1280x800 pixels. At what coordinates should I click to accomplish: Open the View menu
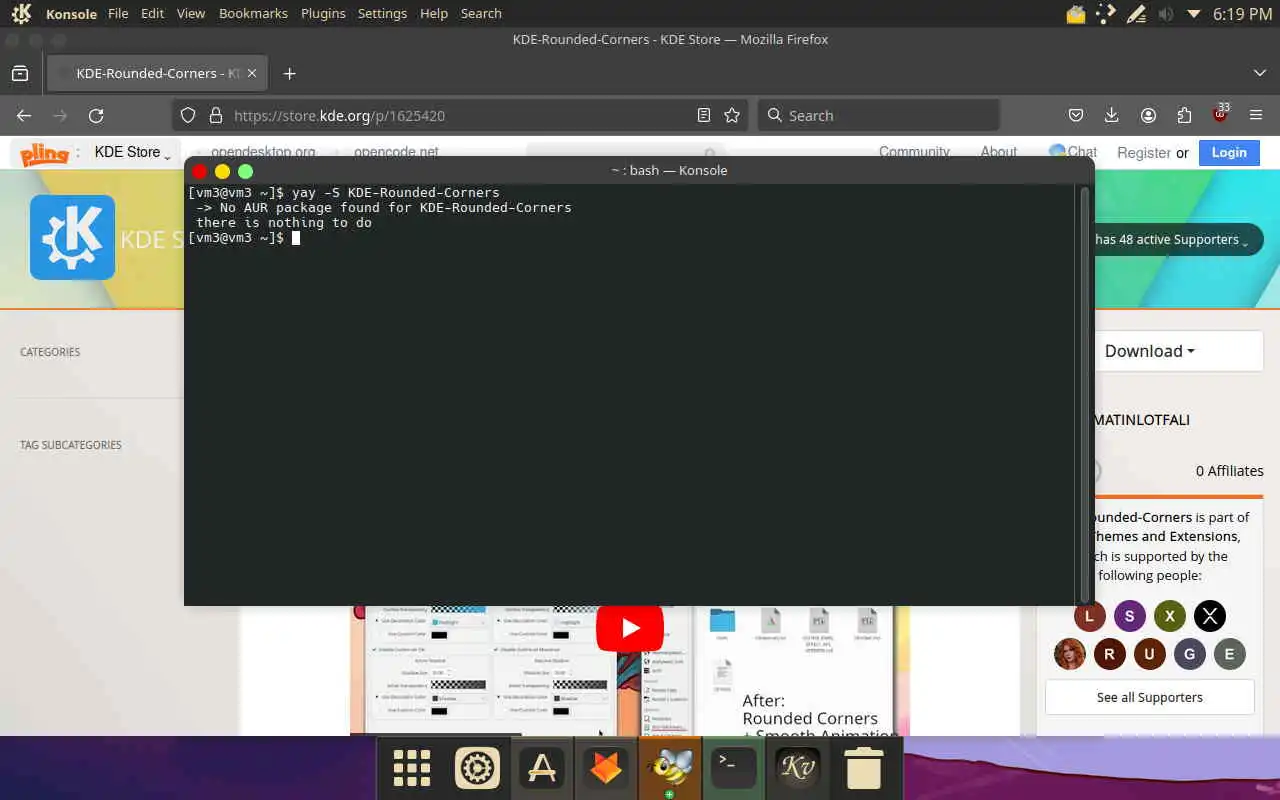[x=190, y=14]
